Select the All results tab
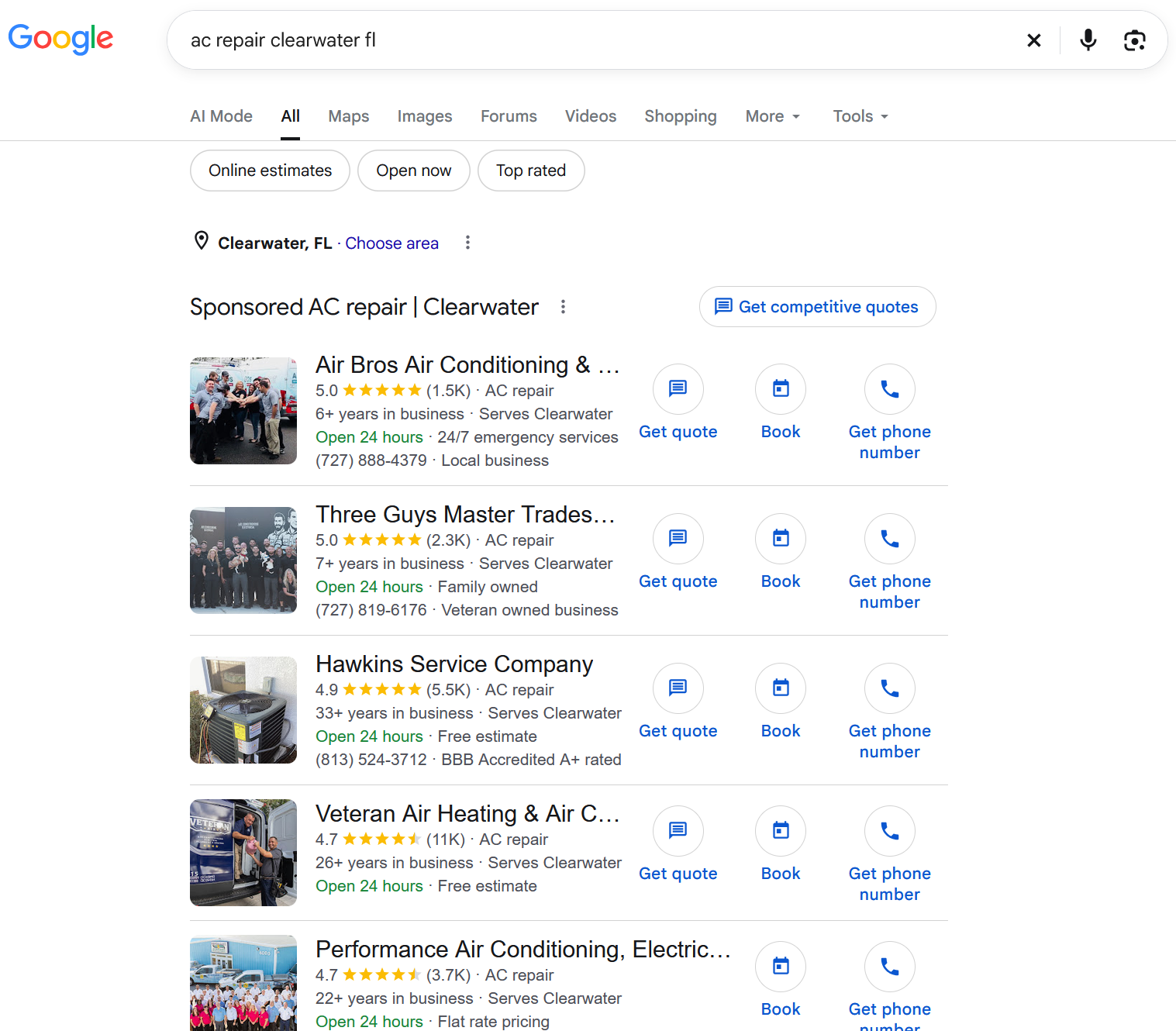Image resolution: width=1176 pixels, height=1031 pixels. 290,116
